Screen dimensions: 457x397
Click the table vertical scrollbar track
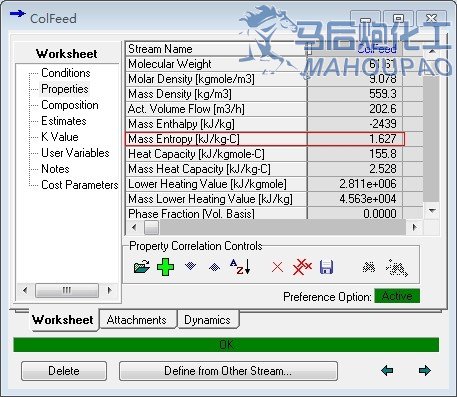pyautogui.click(x=432, y=140)
